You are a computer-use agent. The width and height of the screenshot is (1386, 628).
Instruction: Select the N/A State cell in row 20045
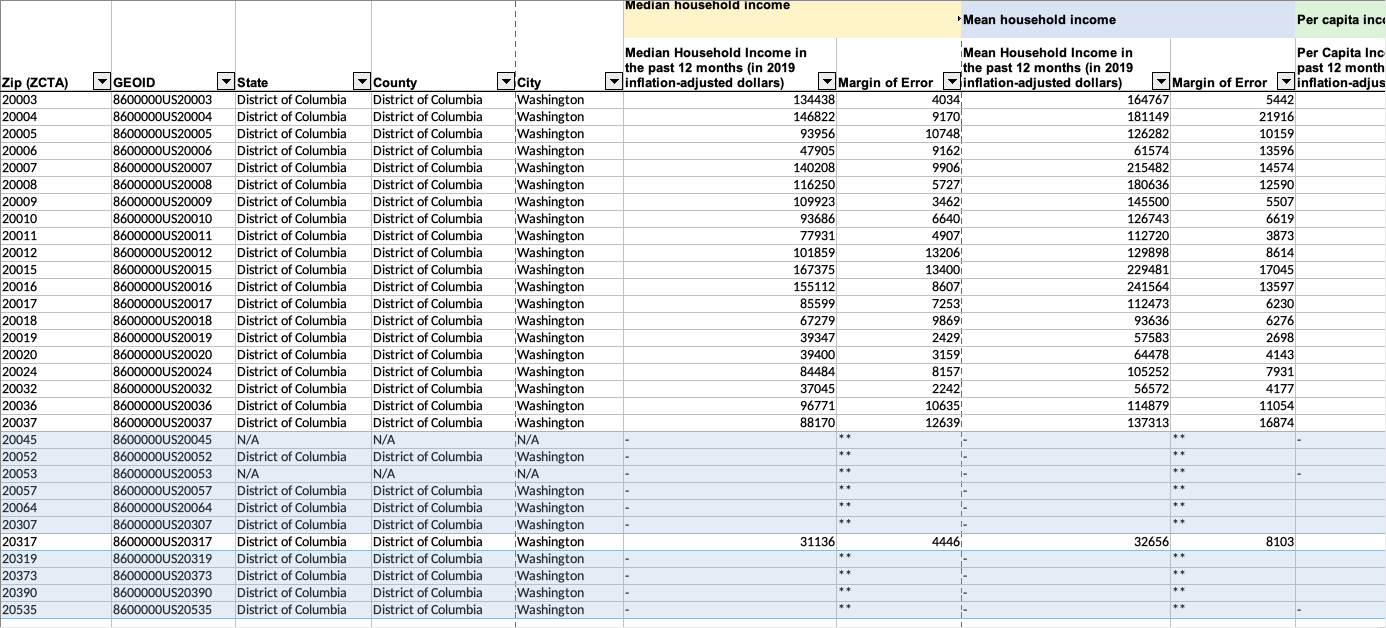pos(303,440)
